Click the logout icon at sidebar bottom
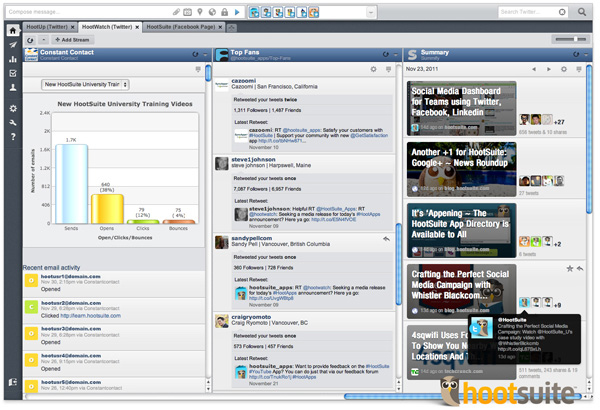This screenshot has height=410, width=600. point(13,382)
